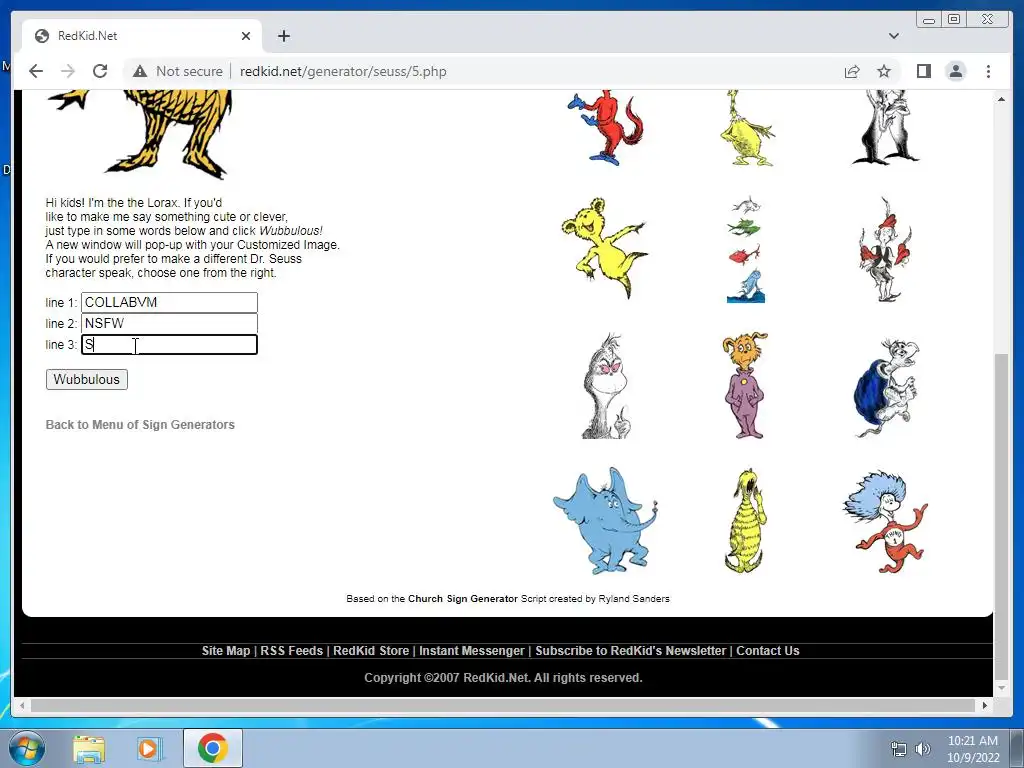Screen dimensions: 1024x768
Task: Focus the line 3 text field
Action: 169,345
